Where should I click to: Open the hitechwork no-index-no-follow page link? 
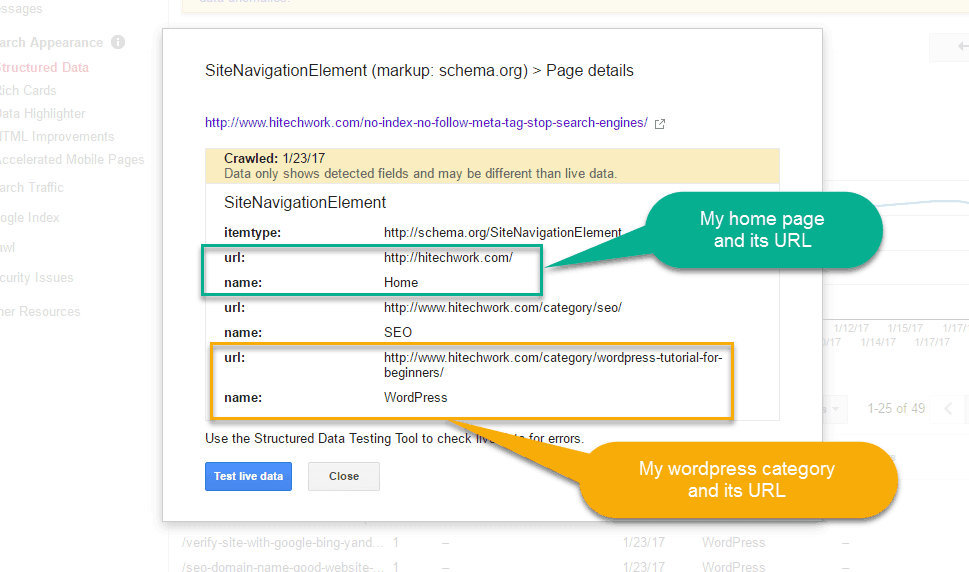(426, 123)
